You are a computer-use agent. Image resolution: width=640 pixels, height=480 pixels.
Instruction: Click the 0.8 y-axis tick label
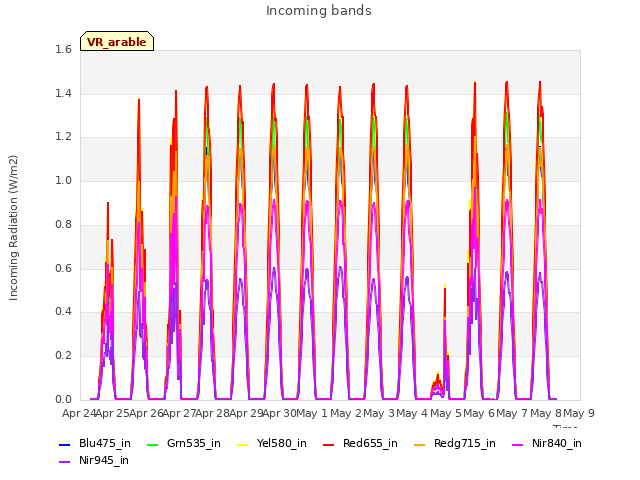coord(63,224)
